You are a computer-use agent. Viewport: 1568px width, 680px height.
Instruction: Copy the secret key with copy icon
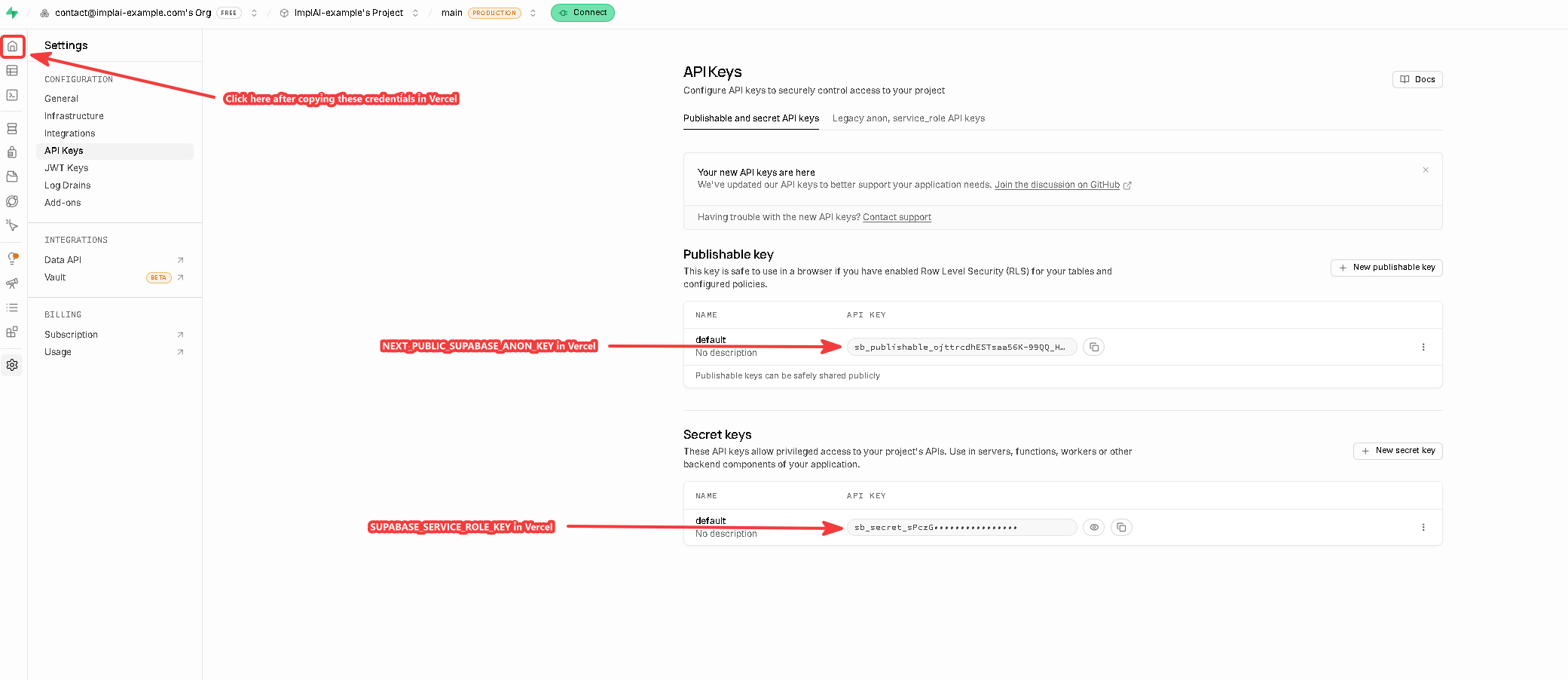[1121, 527]
